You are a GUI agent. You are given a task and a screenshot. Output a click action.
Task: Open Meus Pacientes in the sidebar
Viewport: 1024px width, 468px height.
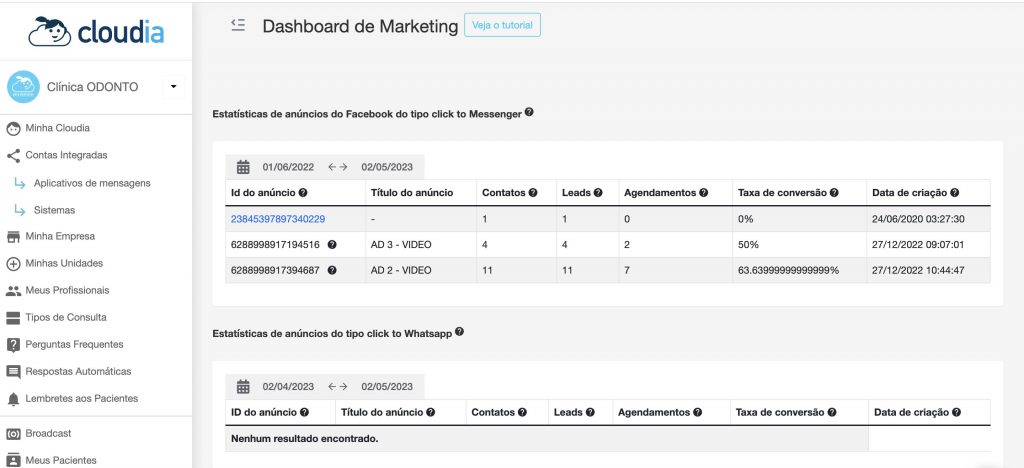point(61,460)
